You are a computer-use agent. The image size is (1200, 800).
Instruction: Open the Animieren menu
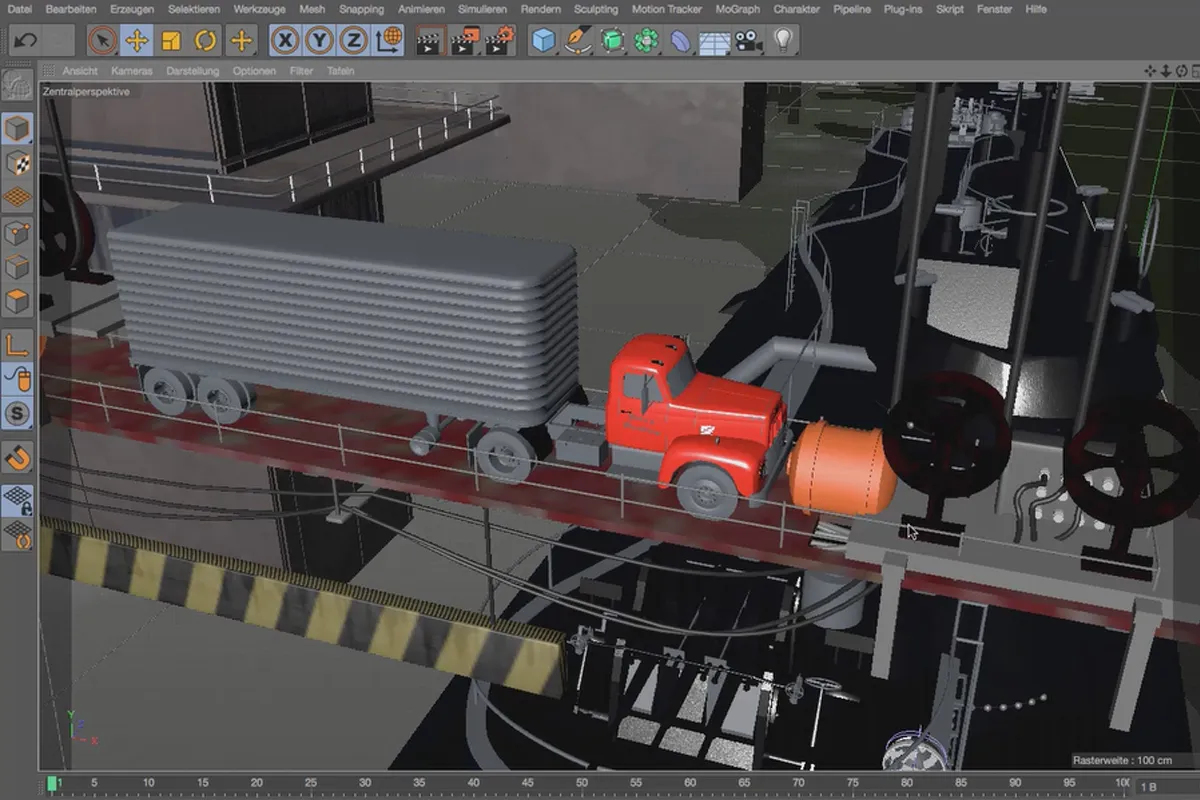422,9
